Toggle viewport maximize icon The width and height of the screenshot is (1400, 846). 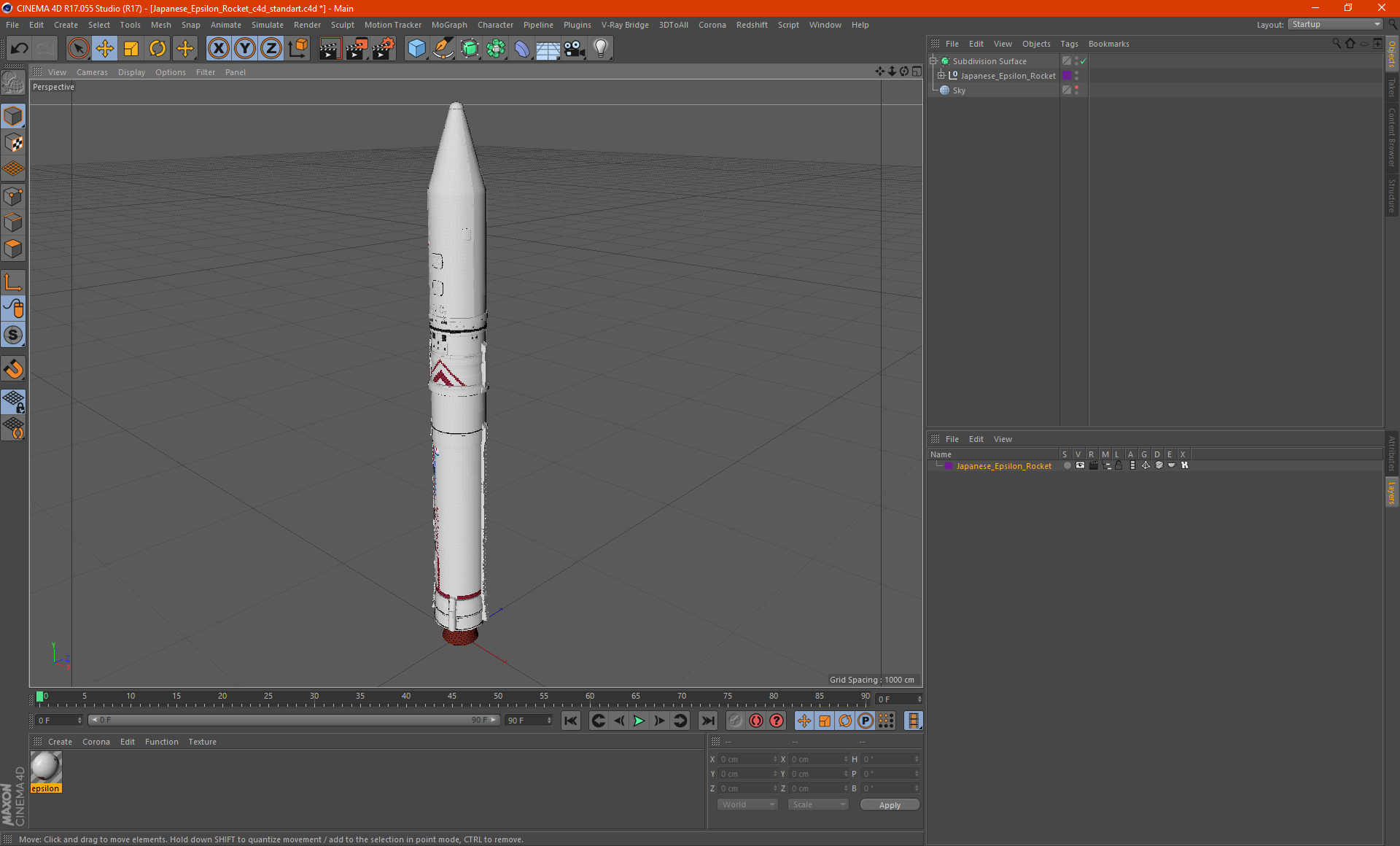pyautogui.click(x=917, y=71)
